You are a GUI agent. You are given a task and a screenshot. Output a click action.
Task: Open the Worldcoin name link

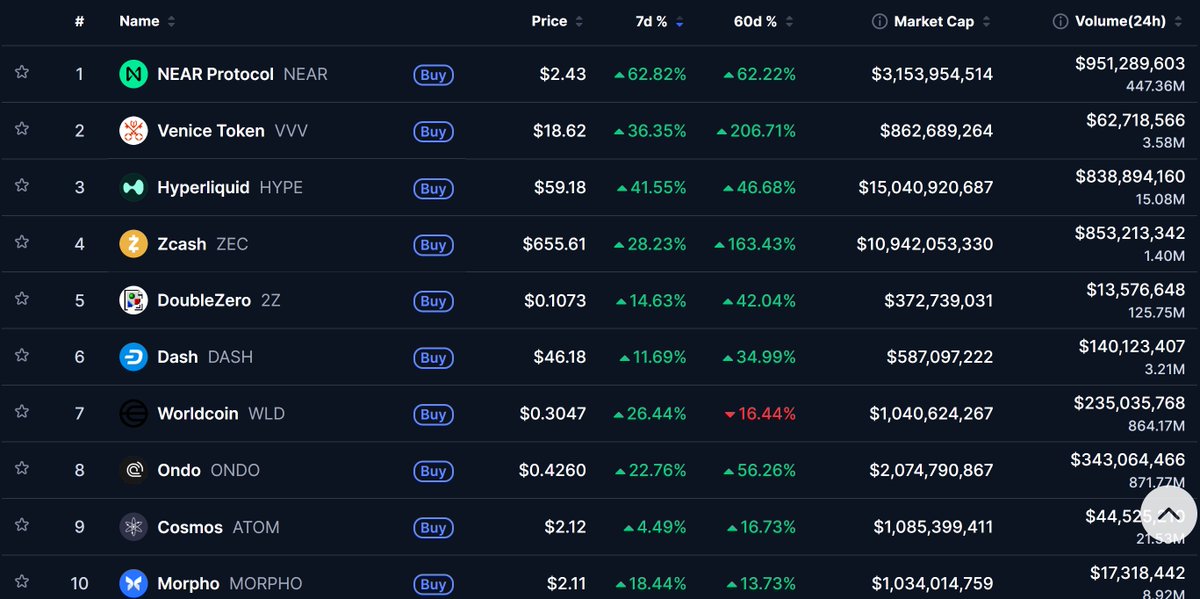tap(198, 413)
